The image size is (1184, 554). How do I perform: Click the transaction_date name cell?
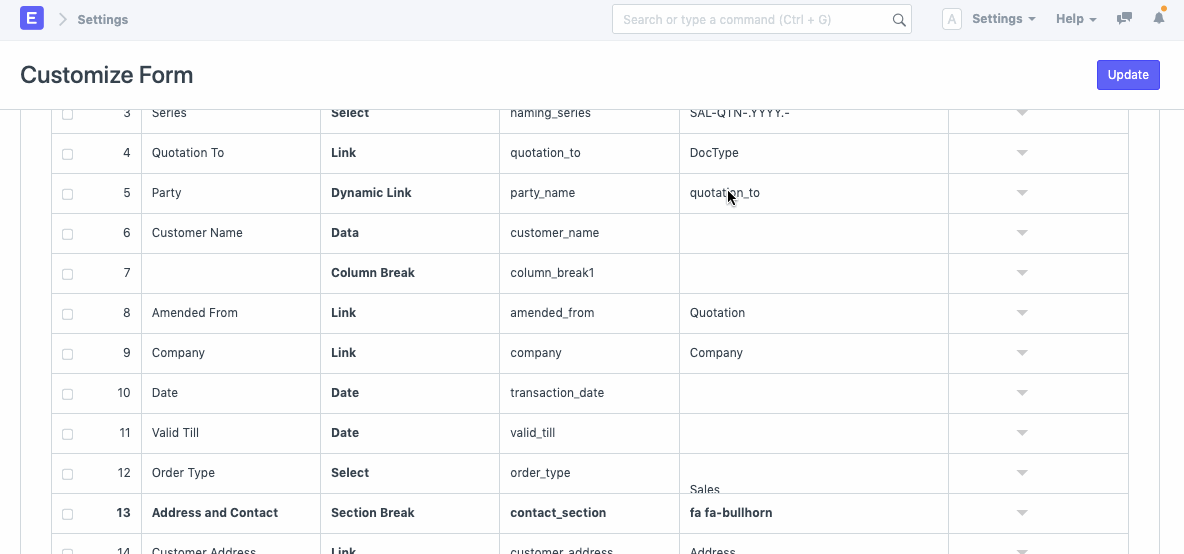589,393
